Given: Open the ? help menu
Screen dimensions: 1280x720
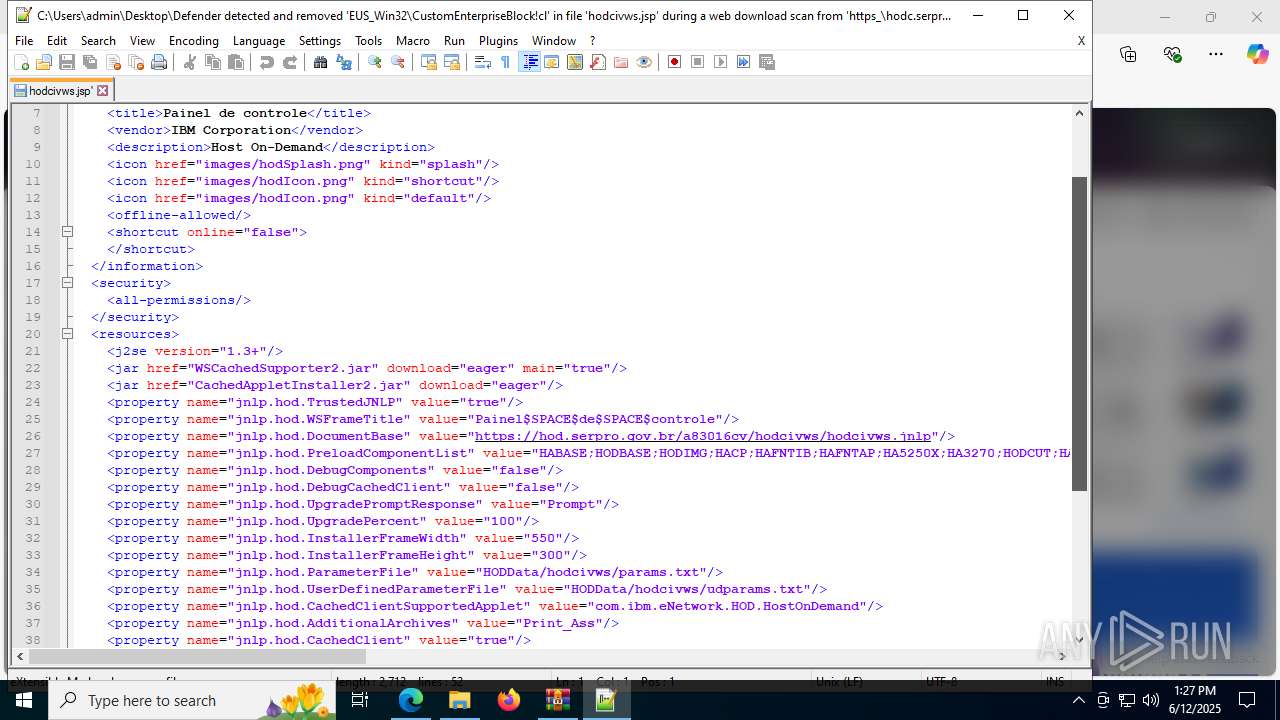Looking at the screenshot, I should point(592,40).
